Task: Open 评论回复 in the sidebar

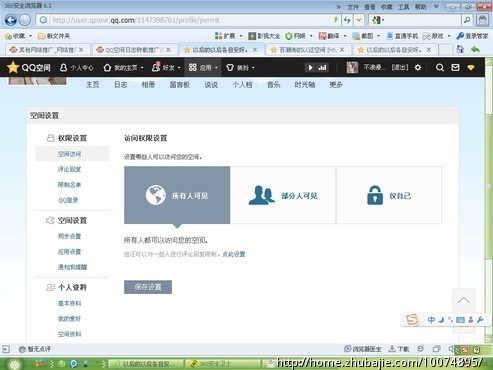Action: [x=69, y=169]
